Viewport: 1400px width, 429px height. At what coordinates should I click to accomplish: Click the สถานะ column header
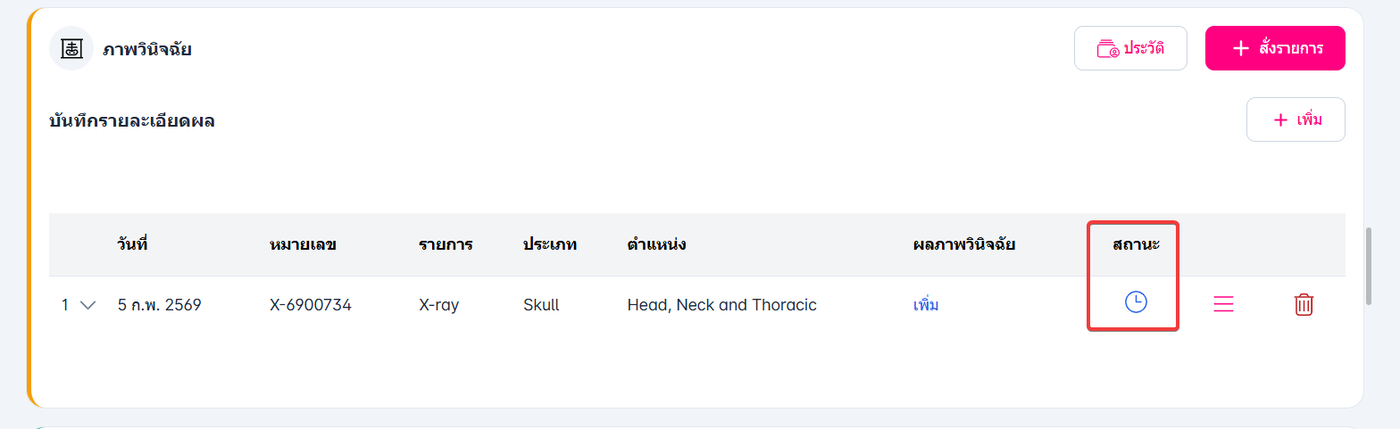(1135, 245)
